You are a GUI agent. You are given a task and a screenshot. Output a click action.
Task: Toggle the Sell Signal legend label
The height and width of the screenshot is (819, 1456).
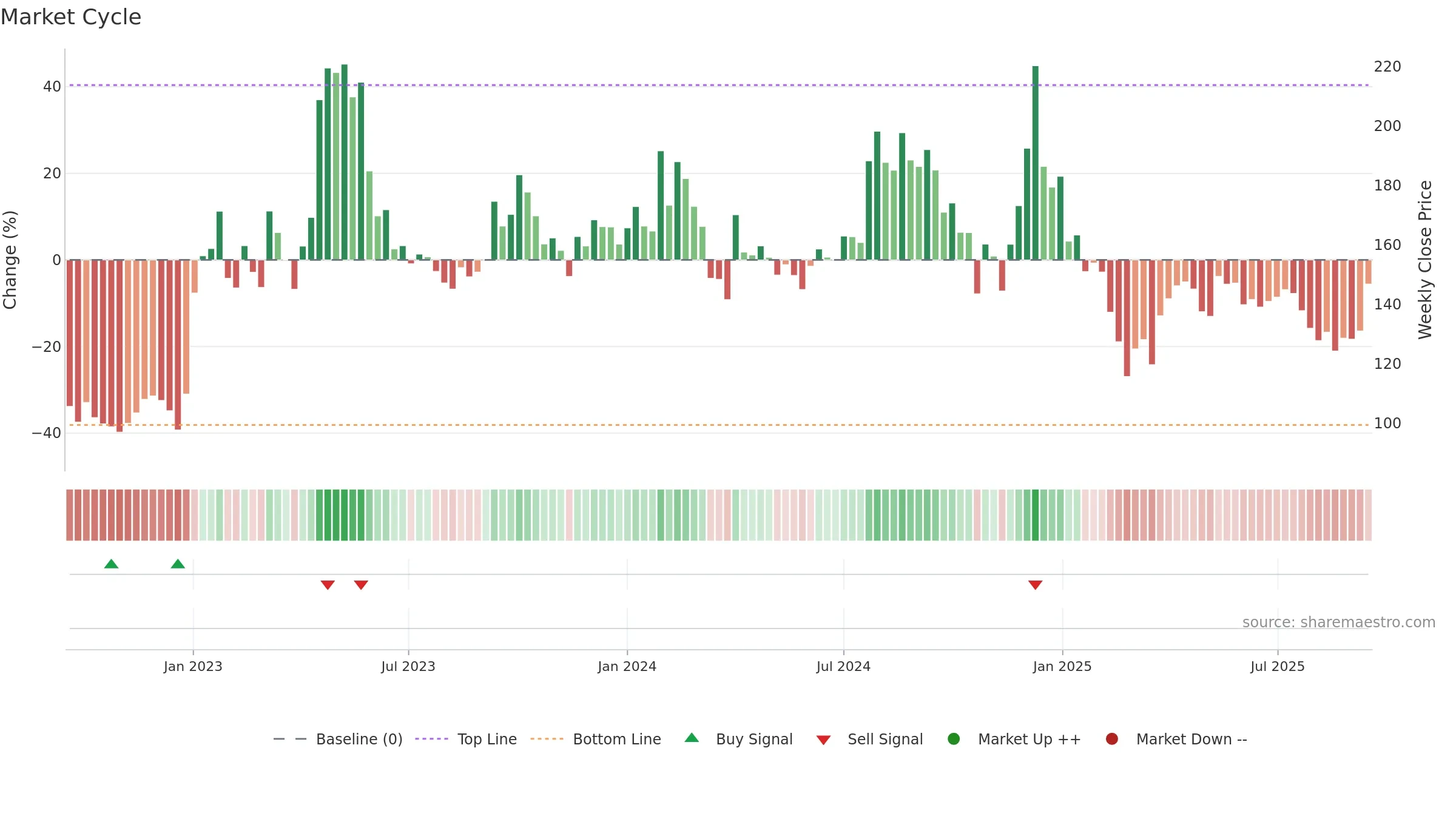click(x=885, y=739)
